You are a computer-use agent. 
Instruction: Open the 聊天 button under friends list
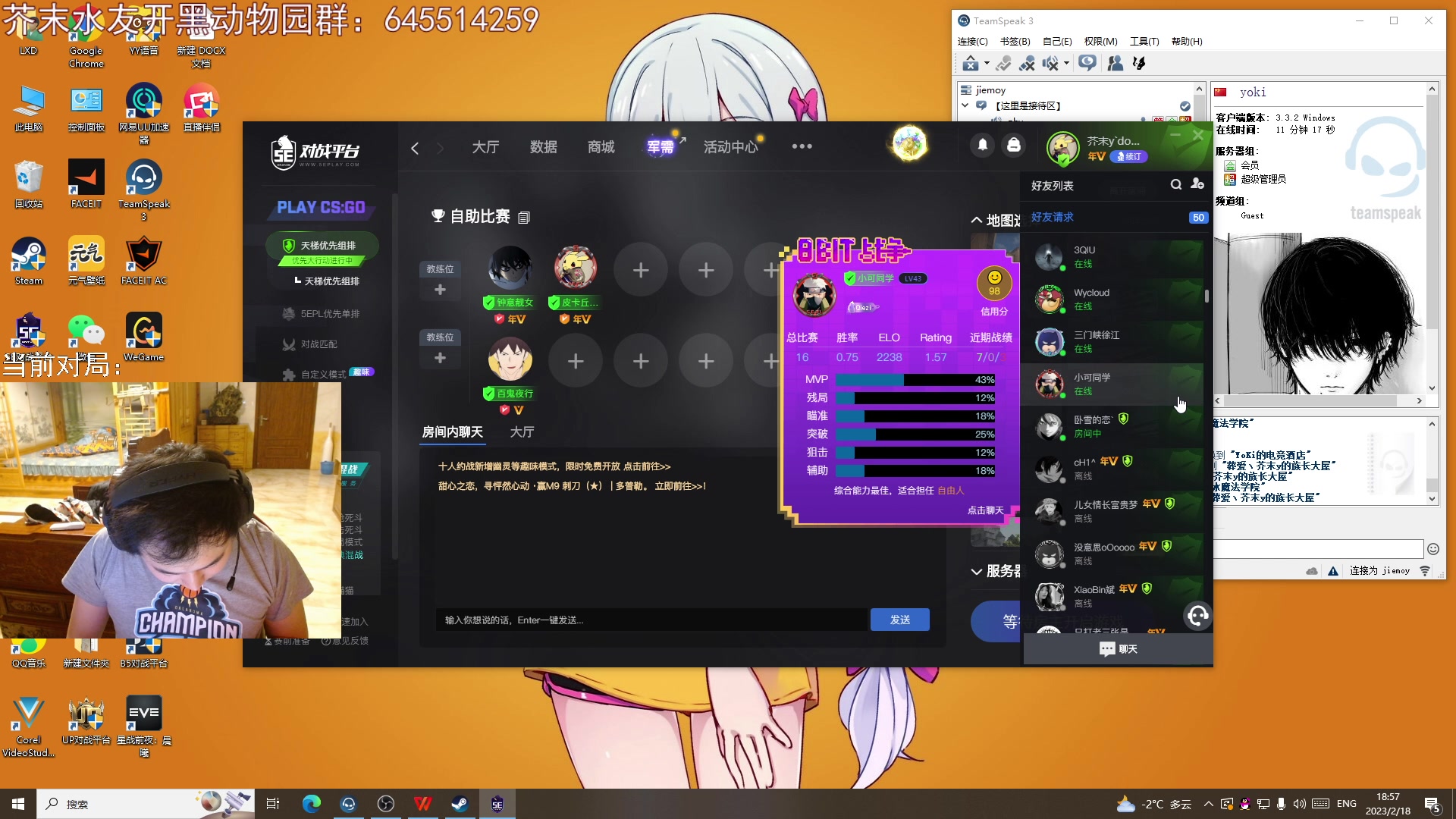tap(1119, 649)
